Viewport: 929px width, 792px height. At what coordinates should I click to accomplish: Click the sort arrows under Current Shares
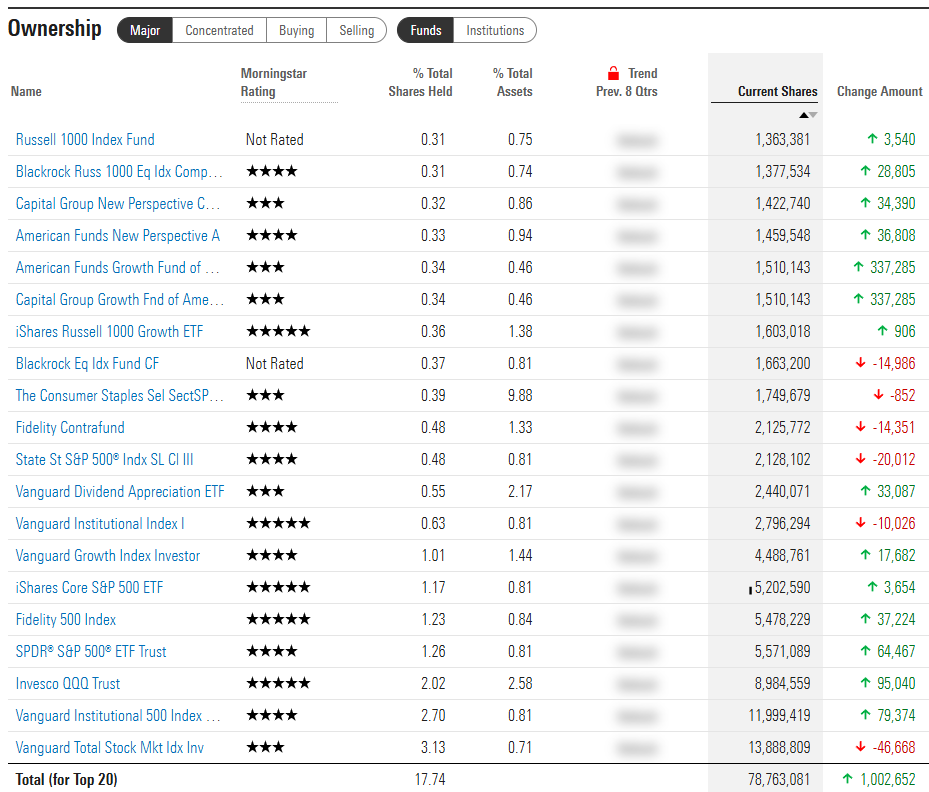(x=808, y=115)
